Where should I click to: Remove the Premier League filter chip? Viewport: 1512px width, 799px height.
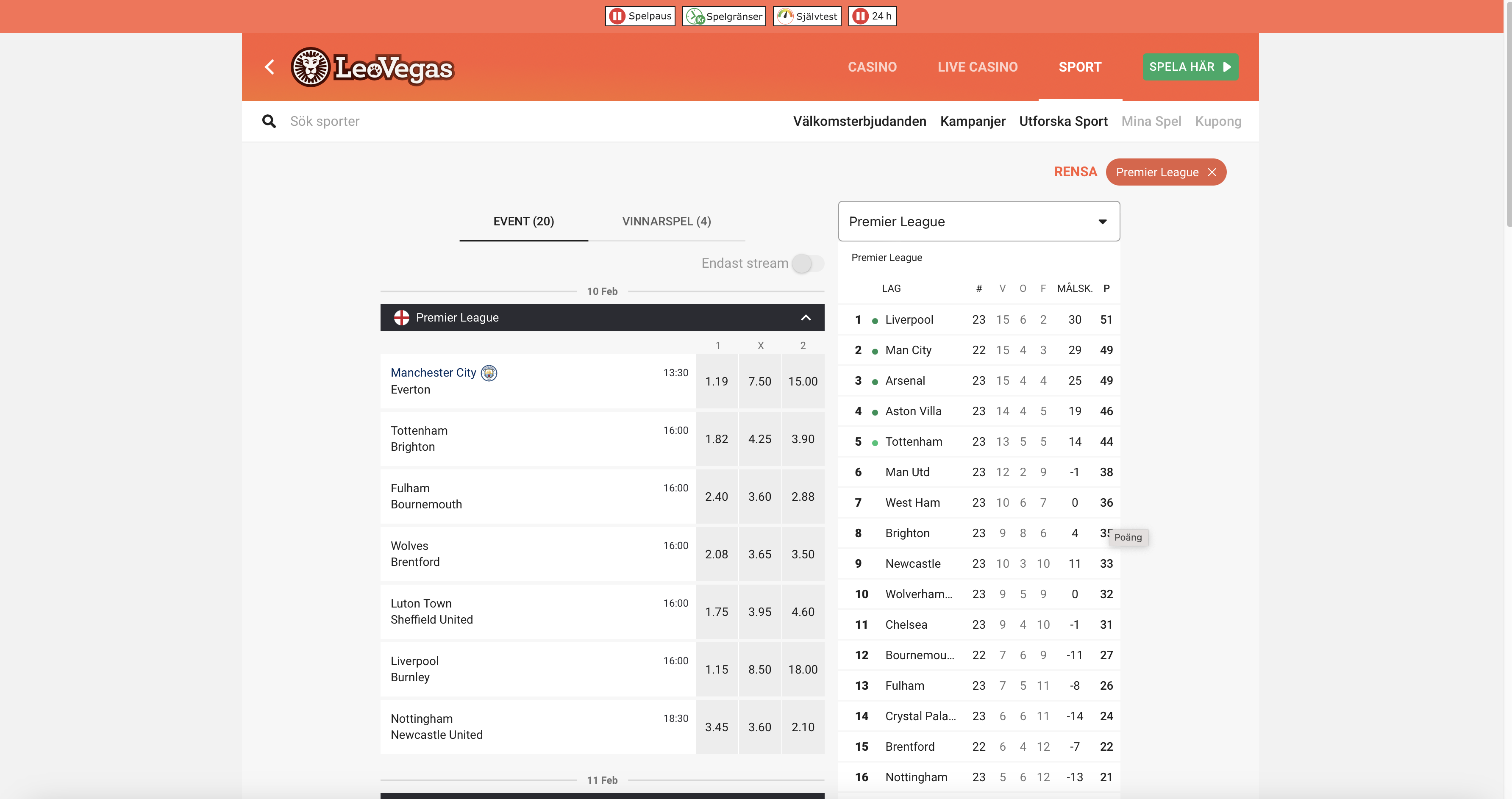click(x=1212, y=172)
